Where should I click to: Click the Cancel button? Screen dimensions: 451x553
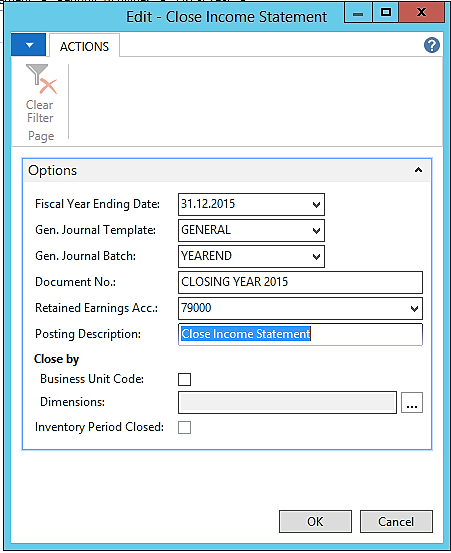(x=396, y=521)
